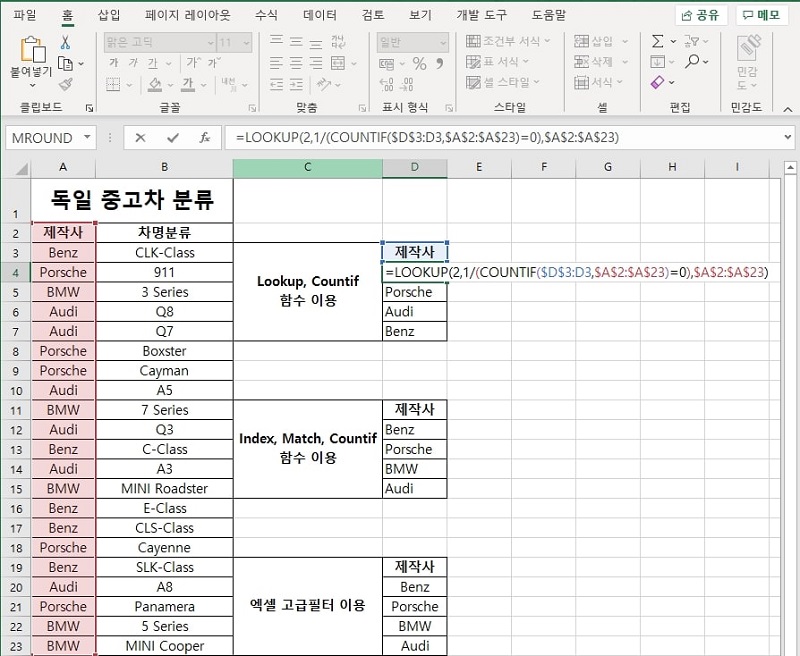Screen dimensions: 800x656
Task: Click the text orientation icon
Action: coord(323,84)
